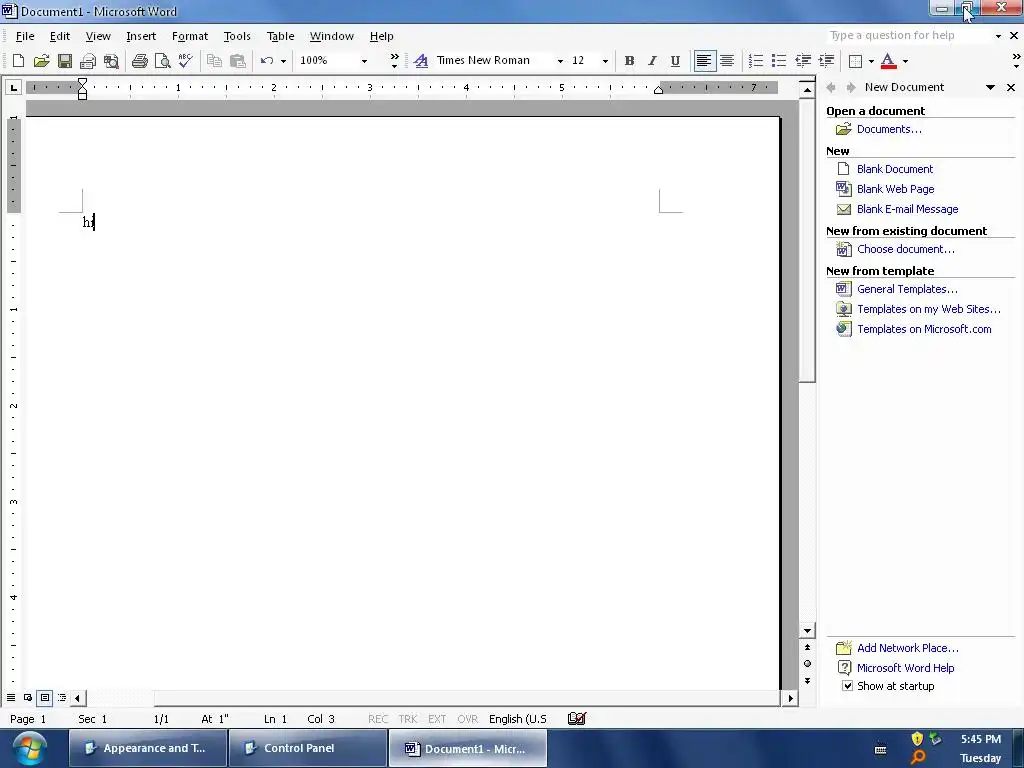
Task: Click the vertical scrollbar thumb
Action: click(x=807, y=240)
